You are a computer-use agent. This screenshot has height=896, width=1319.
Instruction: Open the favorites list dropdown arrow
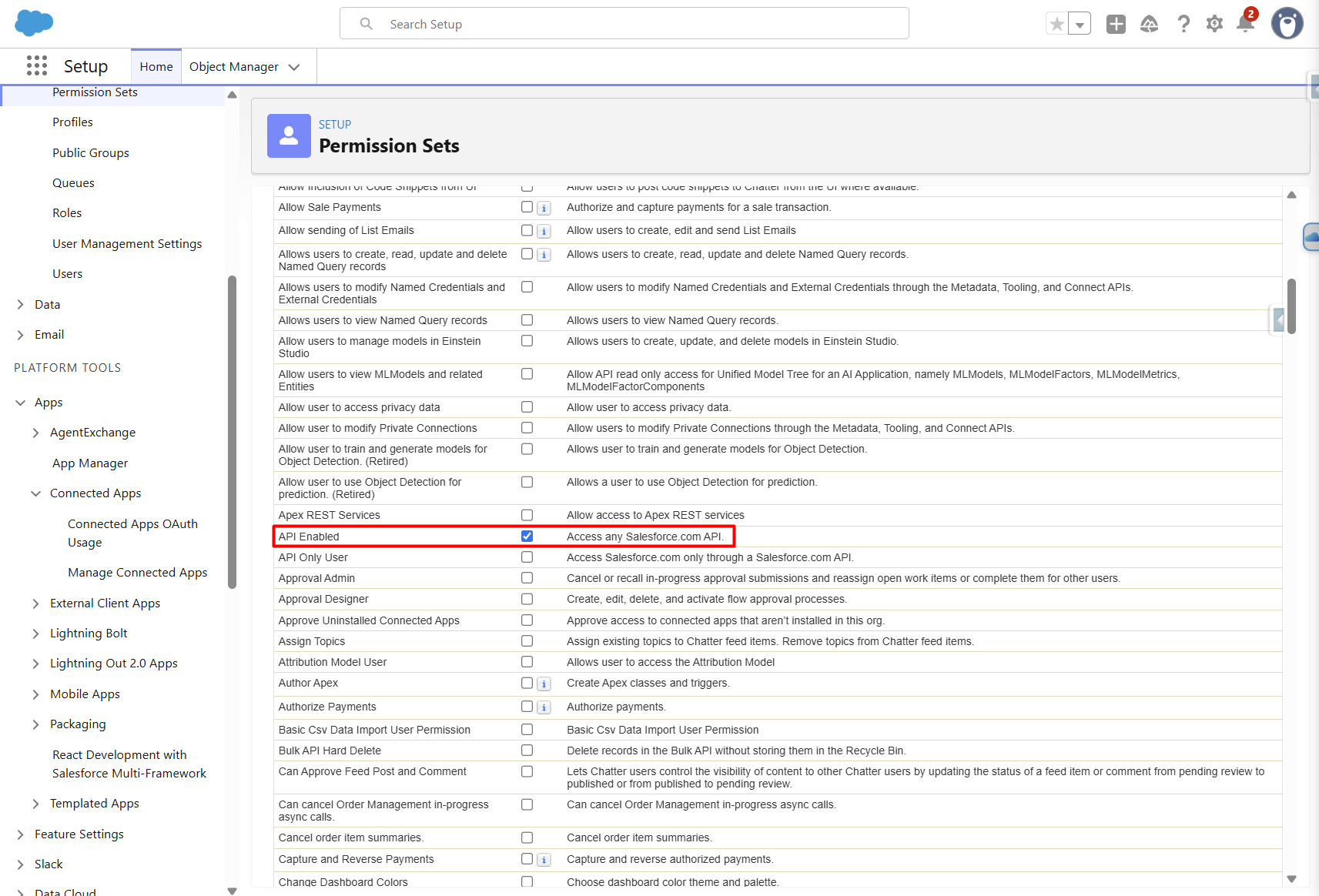(1080, 24)
